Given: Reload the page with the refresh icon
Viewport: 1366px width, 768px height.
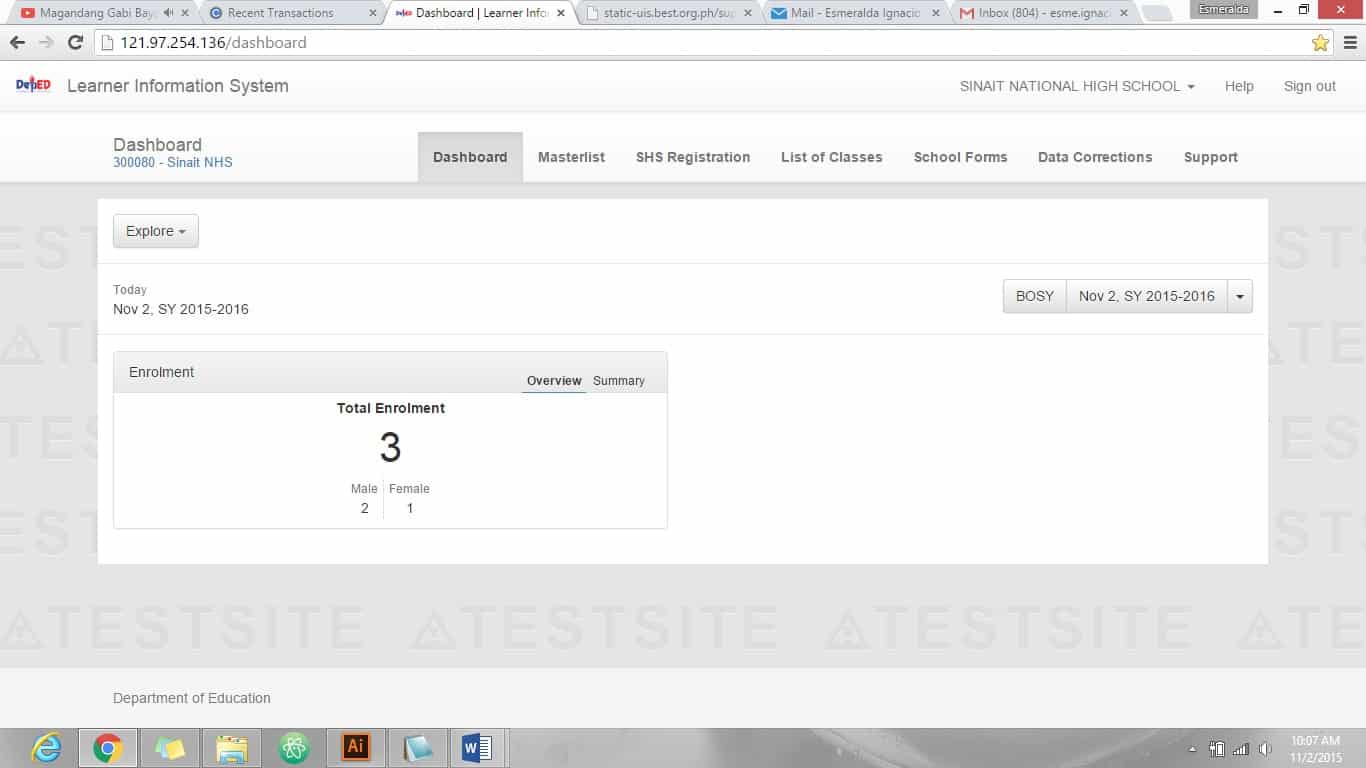Looking at the screenshot, I should pyautogui.click(x=75, y=43).
